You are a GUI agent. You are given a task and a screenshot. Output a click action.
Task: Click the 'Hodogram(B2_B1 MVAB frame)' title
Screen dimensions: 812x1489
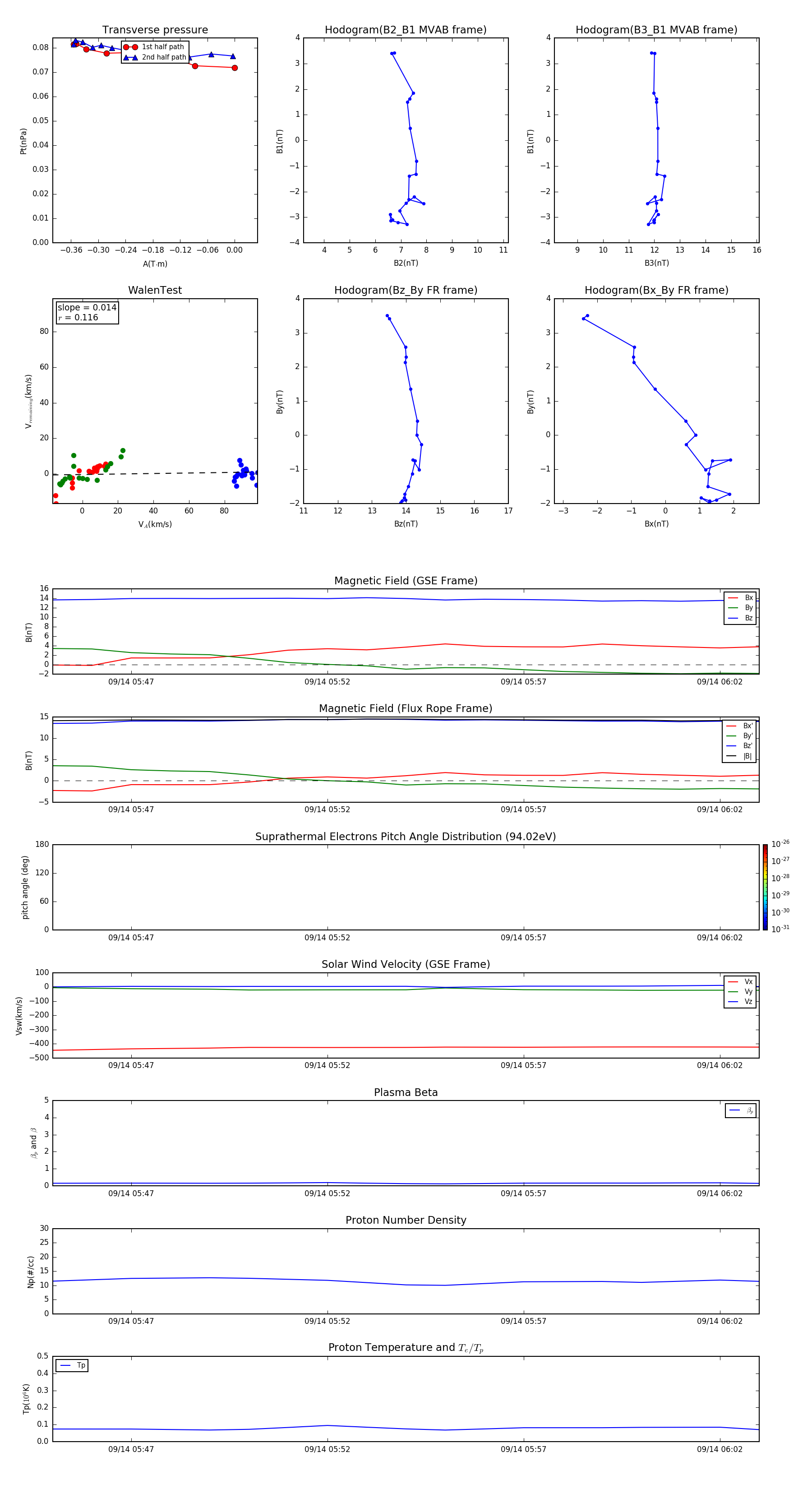(406, 30)
